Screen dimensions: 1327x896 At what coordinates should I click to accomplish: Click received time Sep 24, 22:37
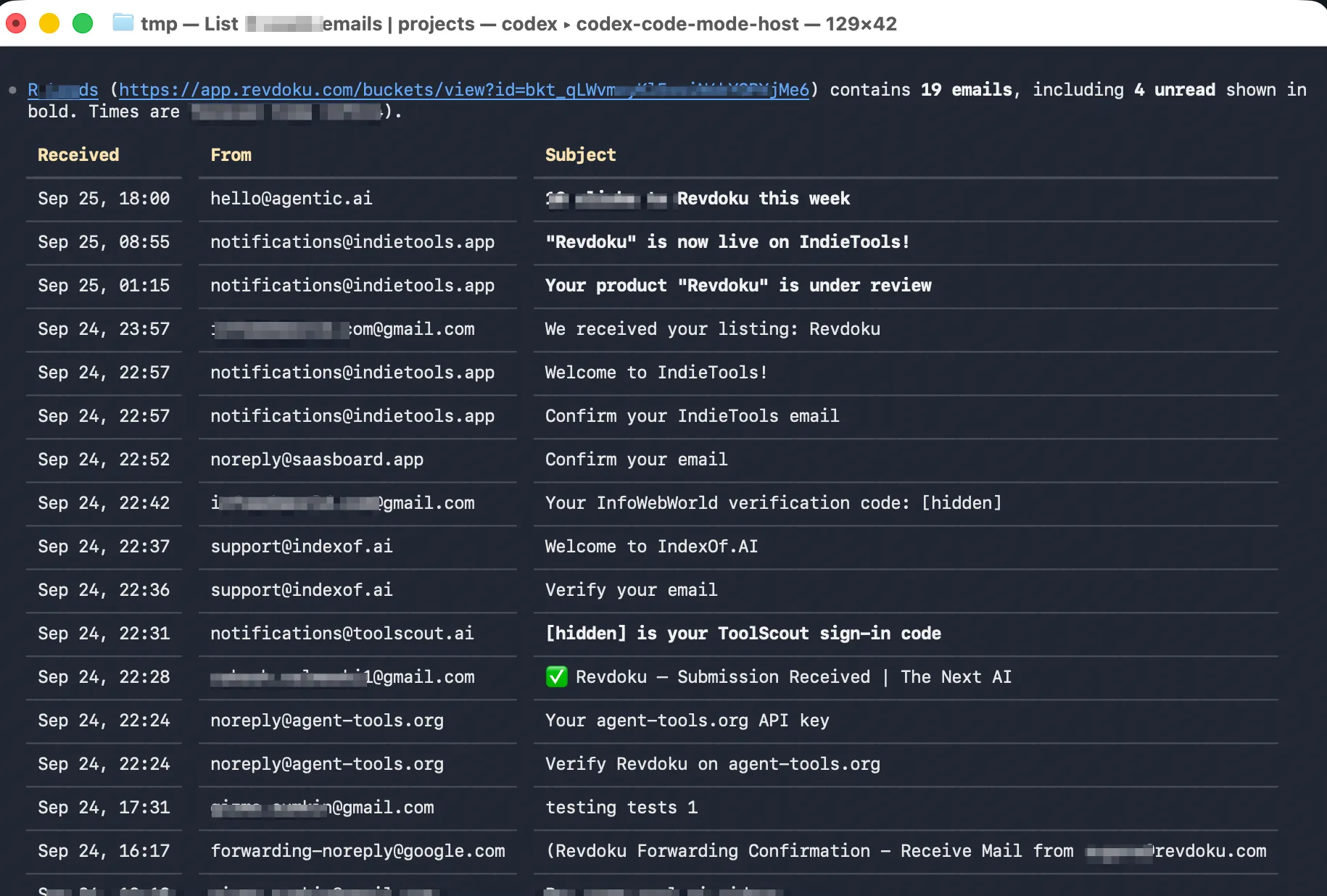(104, 547)
